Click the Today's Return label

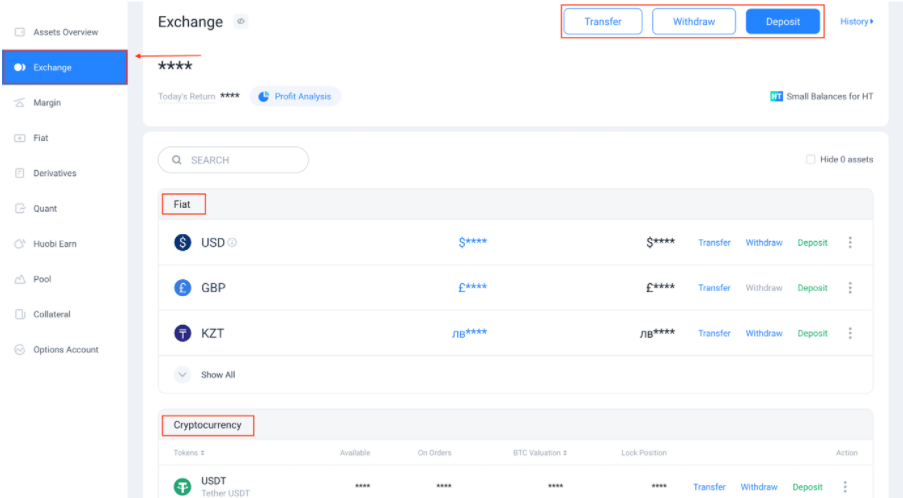pos(186,96)
